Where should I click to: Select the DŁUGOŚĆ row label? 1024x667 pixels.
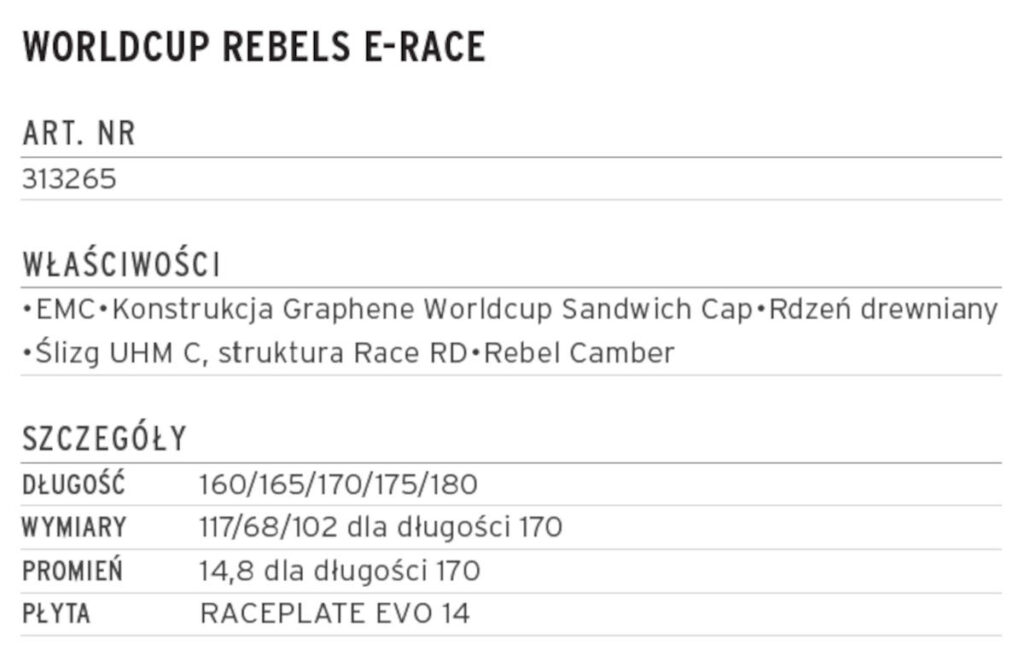[74, 486]
